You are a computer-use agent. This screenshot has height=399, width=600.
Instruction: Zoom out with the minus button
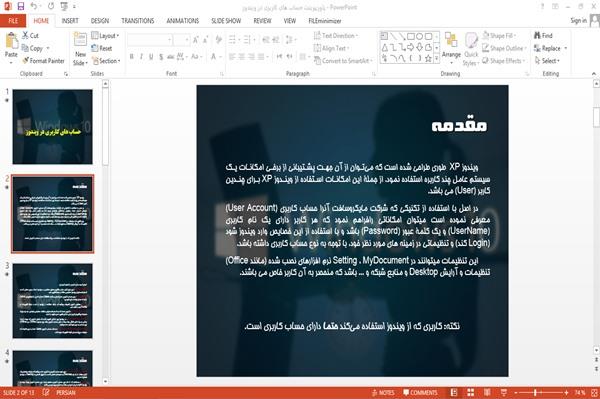(x=515, y=392)
